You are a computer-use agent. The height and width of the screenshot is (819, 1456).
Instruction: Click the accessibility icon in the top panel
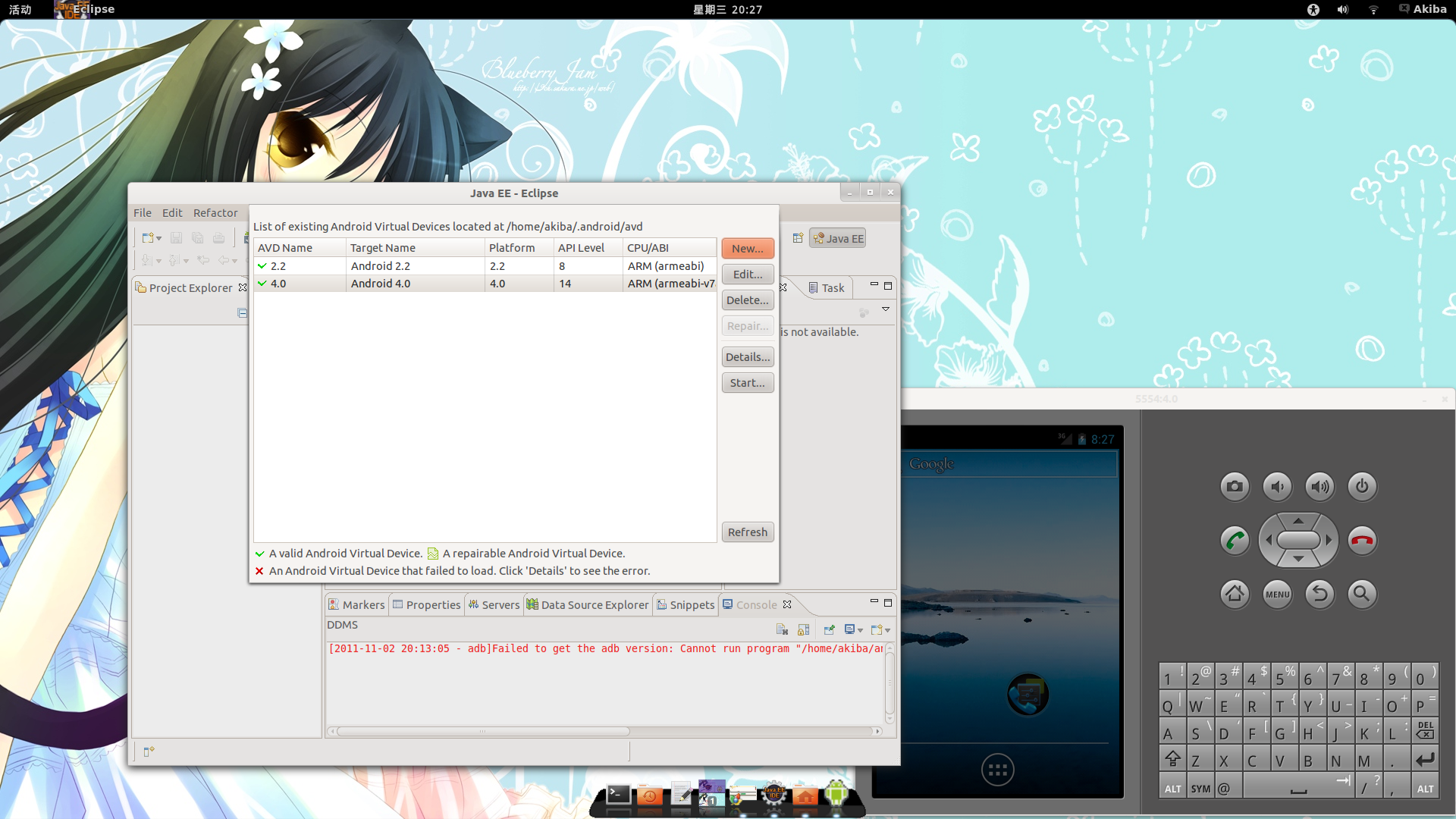1313,9
